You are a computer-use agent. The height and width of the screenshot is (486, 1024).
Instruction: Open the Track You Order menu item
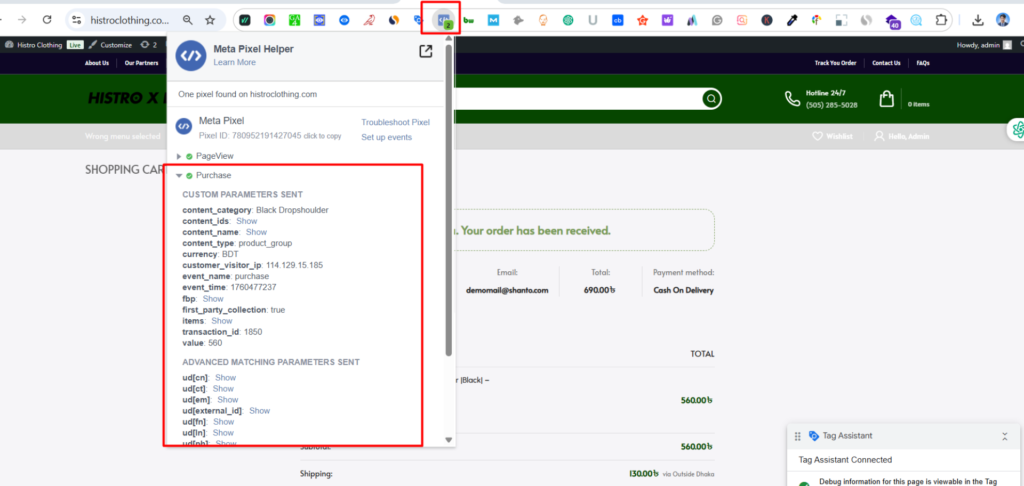[x=835, y=63]
